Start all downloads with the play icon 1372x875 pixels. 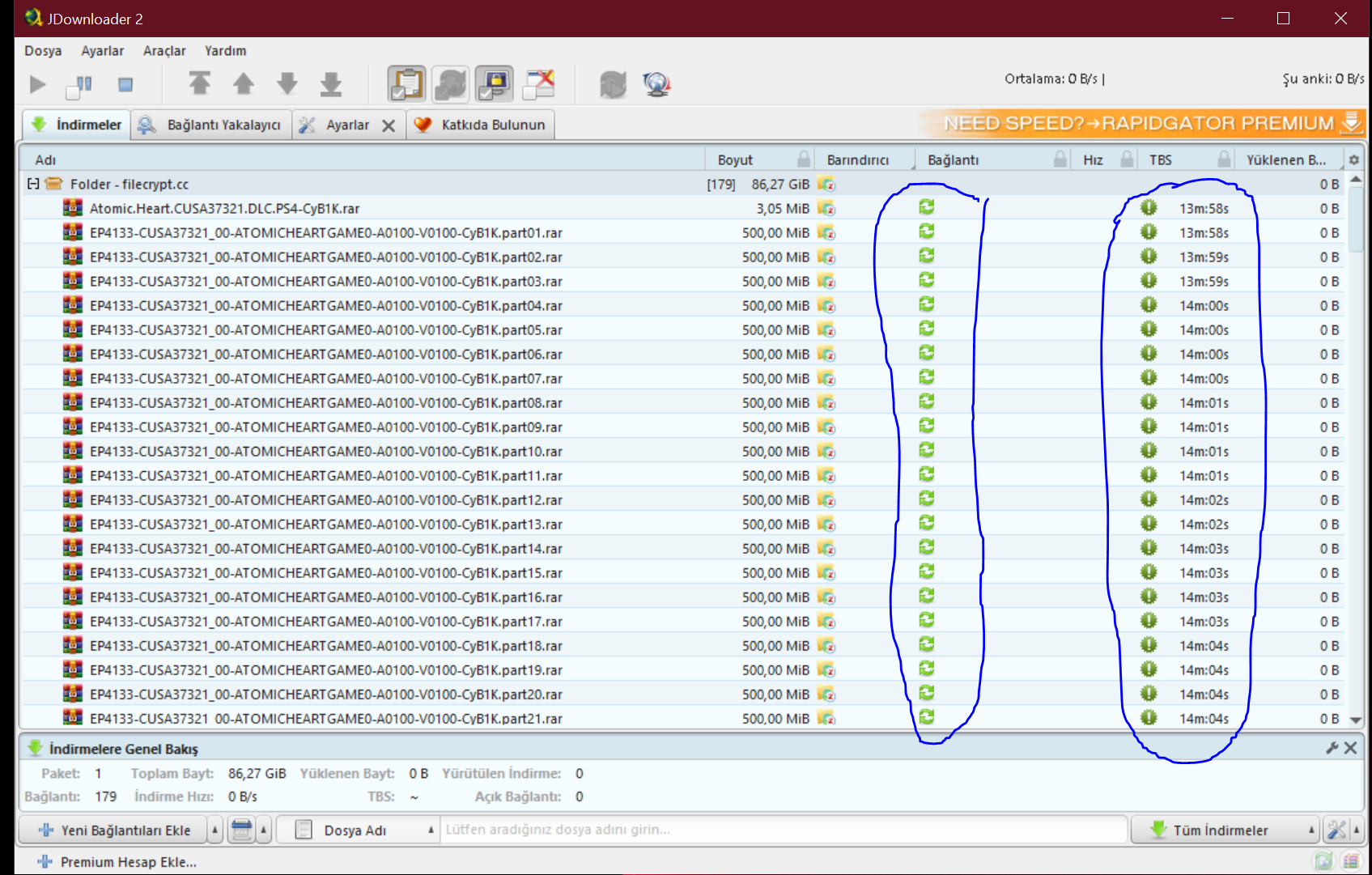37,84
